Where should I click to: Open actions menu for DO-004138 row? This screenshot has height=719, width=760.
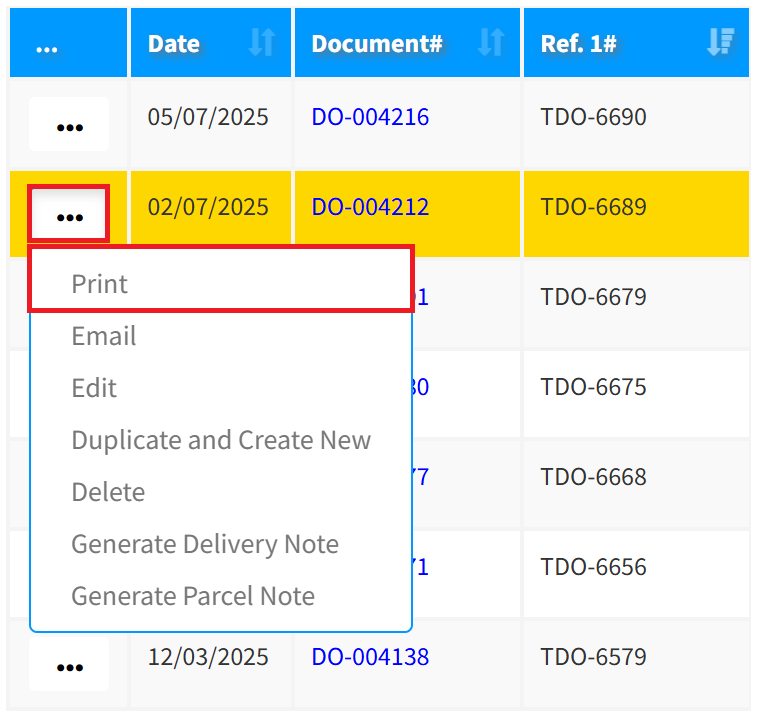pos(69,665)
